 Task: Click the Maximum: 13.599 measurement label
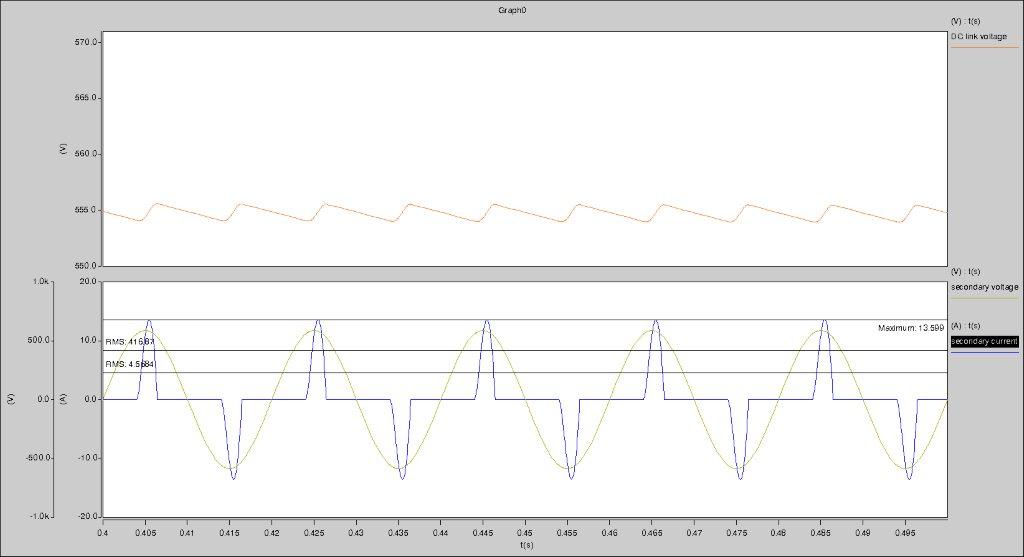[x=911, y=328]
